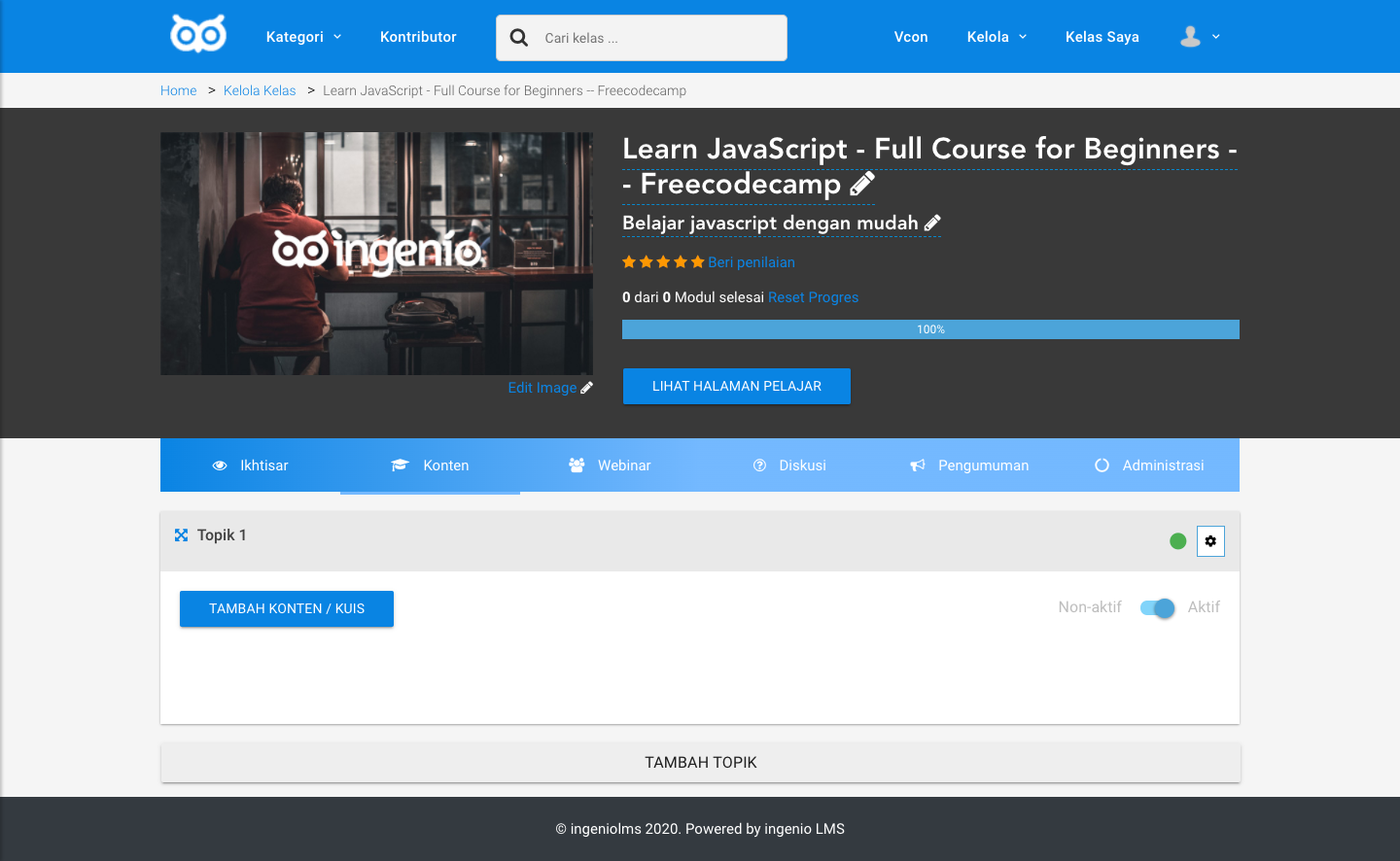Switch to the Administrasi tab
The width and height of the screenshot is (1400, 861).
pyautogui.click(x=1149, y=465)
